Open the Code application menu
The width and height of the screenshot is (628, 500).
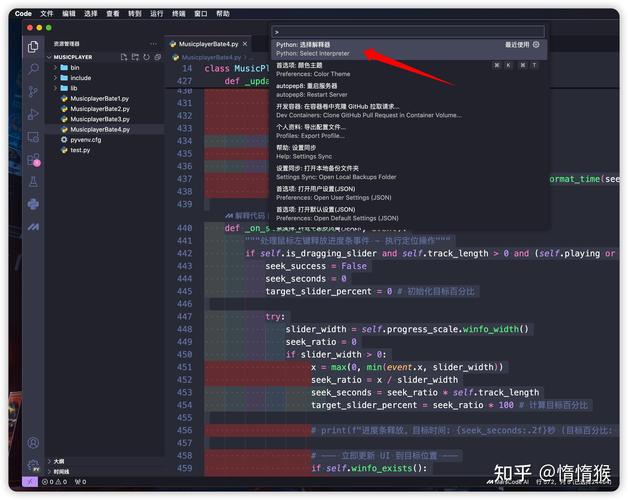23,14
